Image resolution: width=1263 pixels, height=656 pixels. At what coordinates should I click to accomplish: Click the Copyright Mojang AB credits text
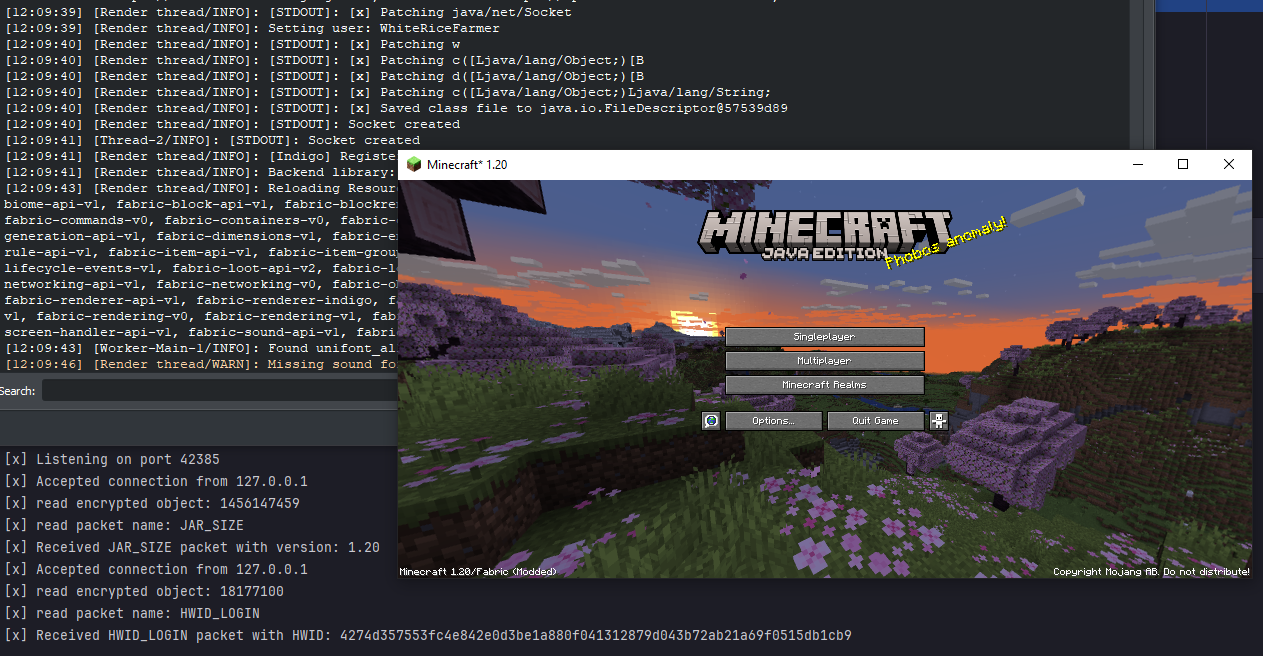coord(1151,572)
